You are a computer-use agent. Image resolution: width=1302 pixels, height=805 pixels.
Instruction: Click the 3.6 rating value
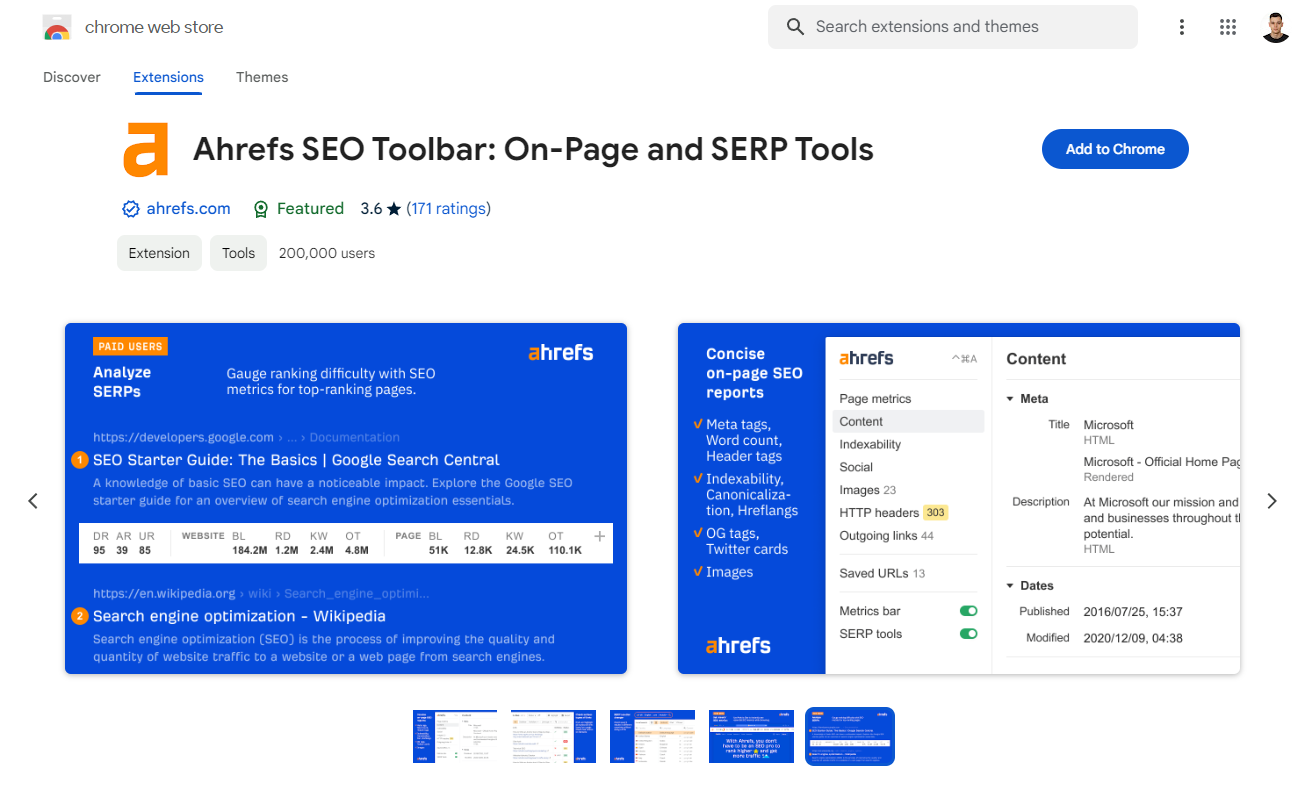(371, 209)
